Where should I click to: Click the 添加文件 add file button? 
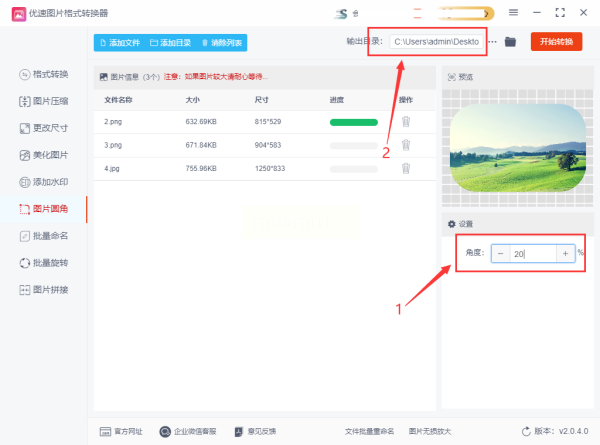(x=120, y=42)
